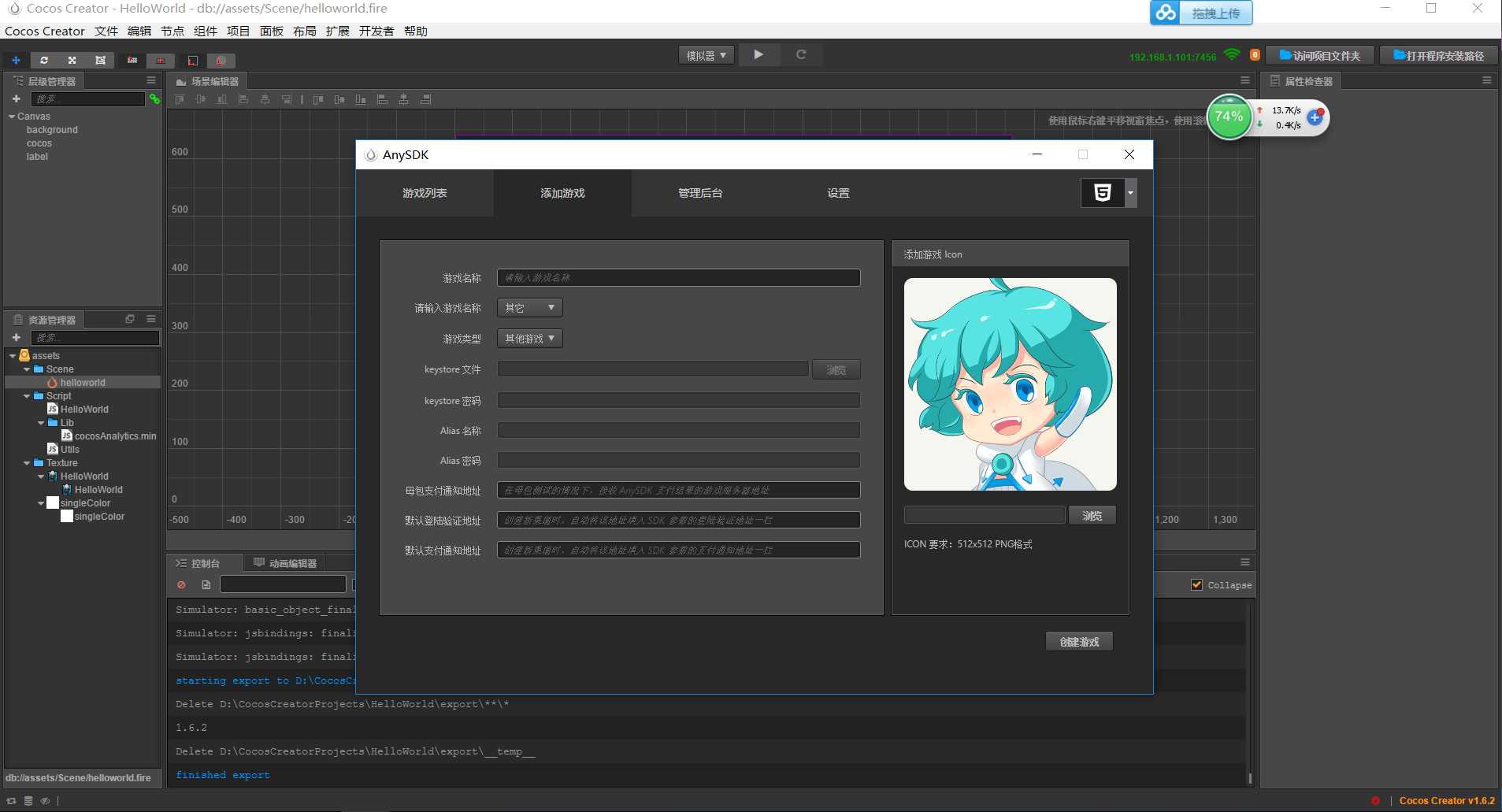Click the 创建游戏 button
The width and height of the screenshot is (1502, 812).
1079,642
